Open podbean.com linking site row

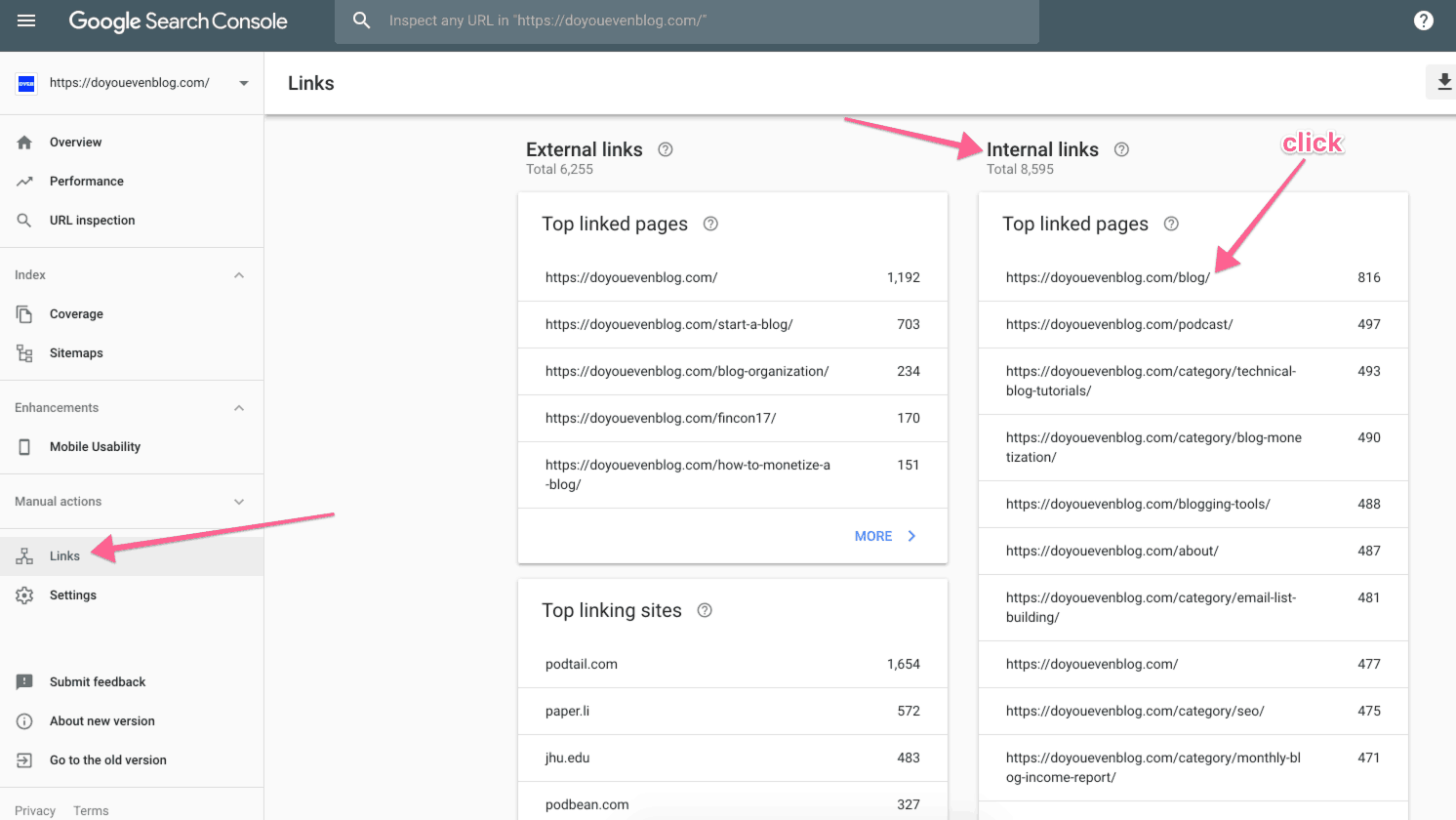733,802
